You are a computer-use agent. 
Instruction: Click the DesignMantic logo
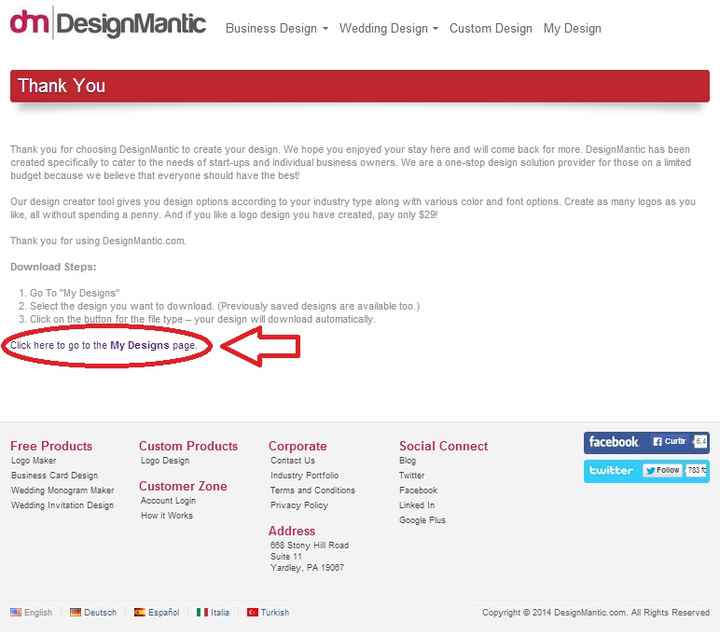[108, 23]
